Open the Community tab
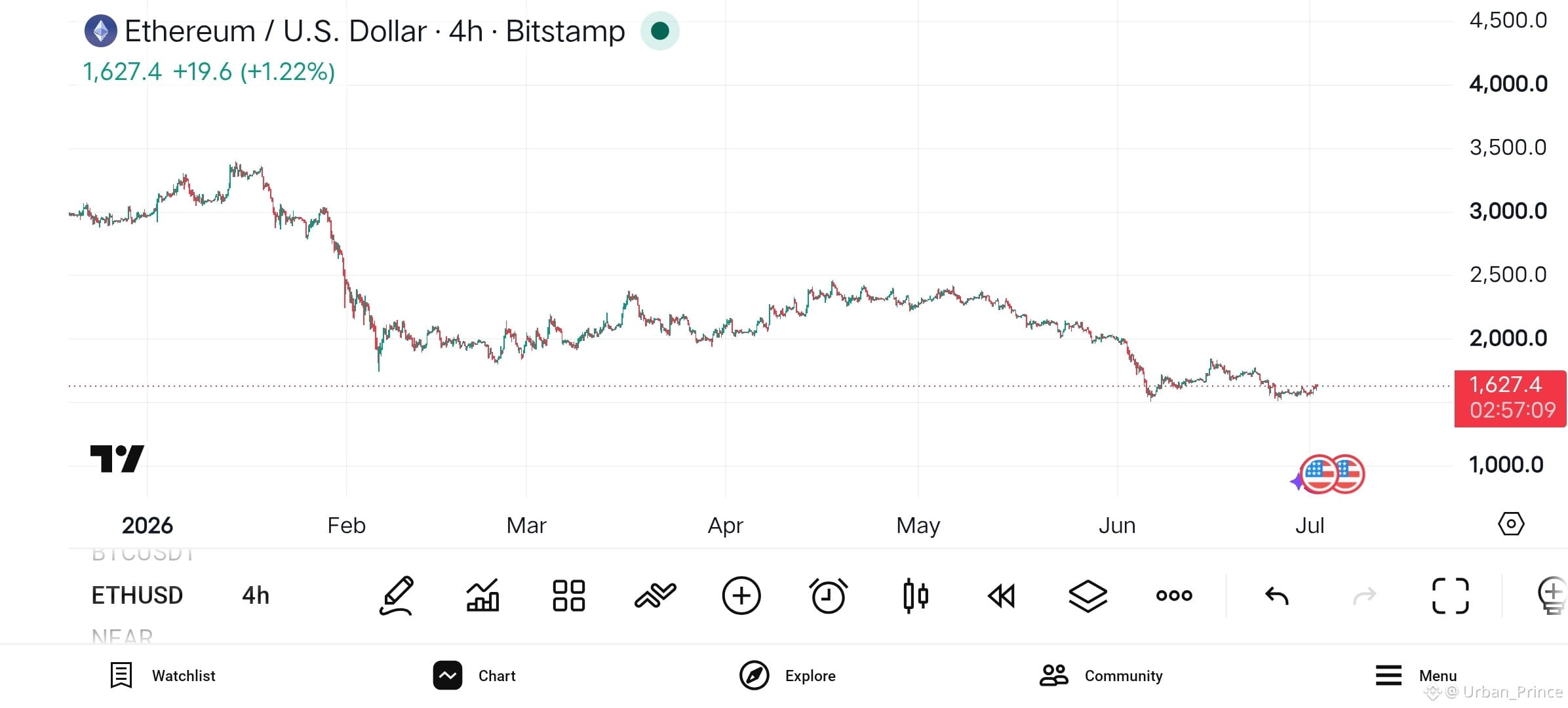 coord(1101,675)
